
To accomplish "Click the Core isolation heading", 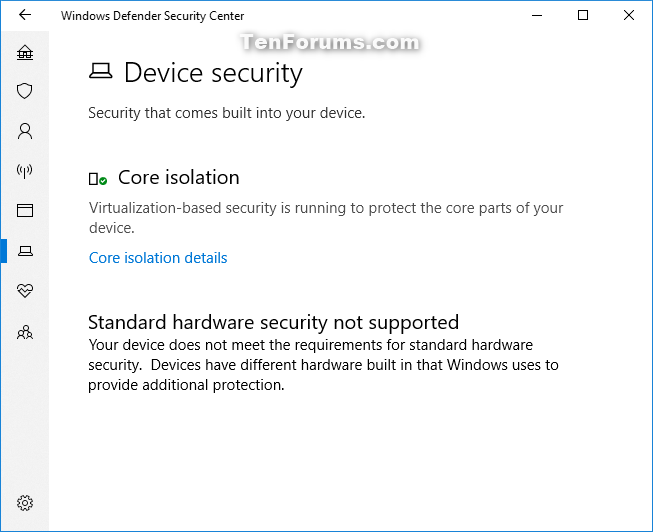I will pos(179,177).
